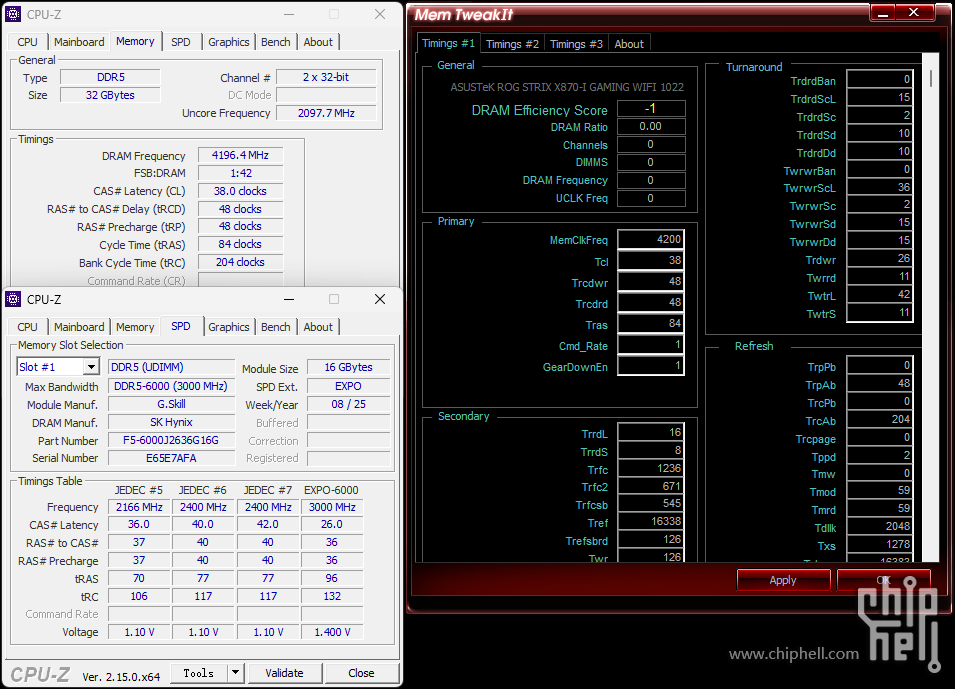Click the Cmd_Rate value field
This screenshot has height=689, width=955.
click(650, 345)
